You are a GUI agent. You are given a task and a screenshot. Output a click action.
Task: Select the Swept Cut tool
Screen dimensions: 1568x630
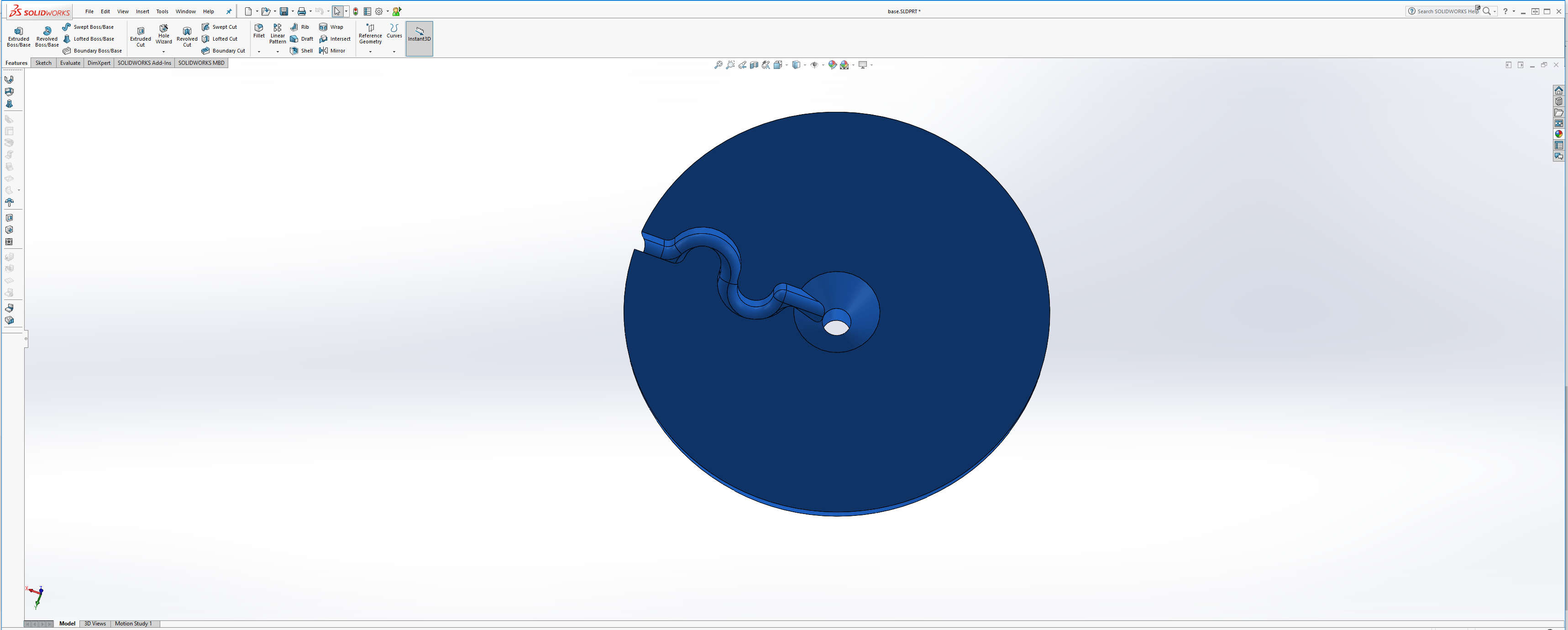click(220, 27)
